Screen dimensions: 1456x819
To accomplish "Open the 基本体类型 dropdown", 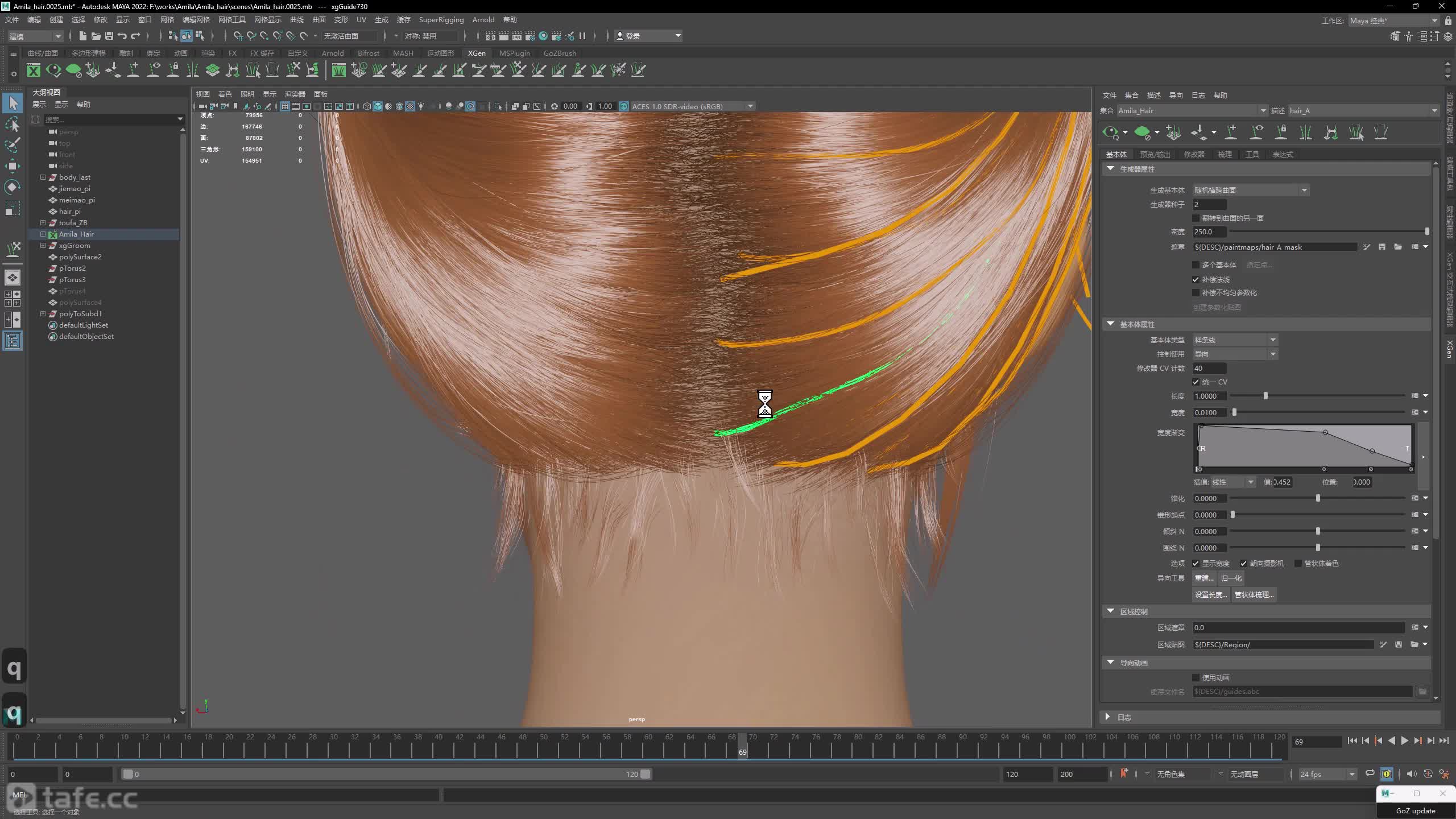I will 1235,340.
